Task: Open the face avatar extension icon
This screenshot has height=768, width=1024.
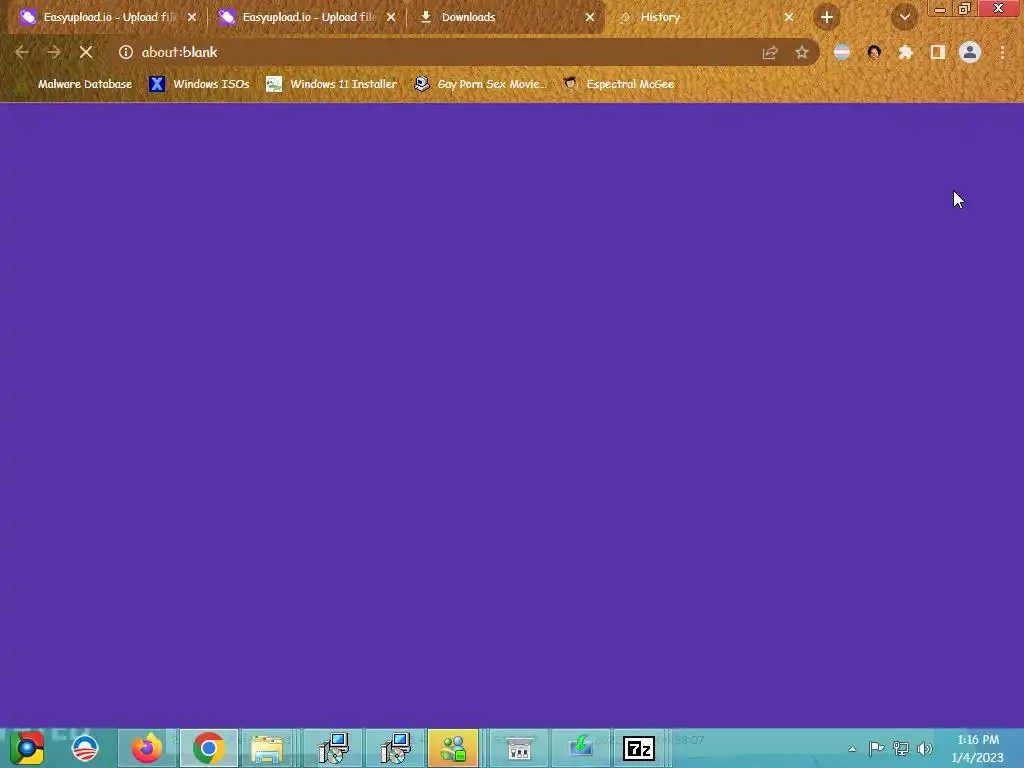Action: (x=874, y=52)
